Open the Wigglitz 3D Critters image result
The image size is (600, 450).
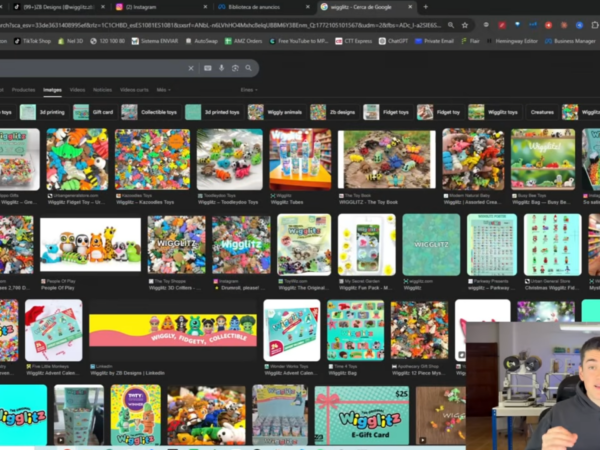pos(176,245)
